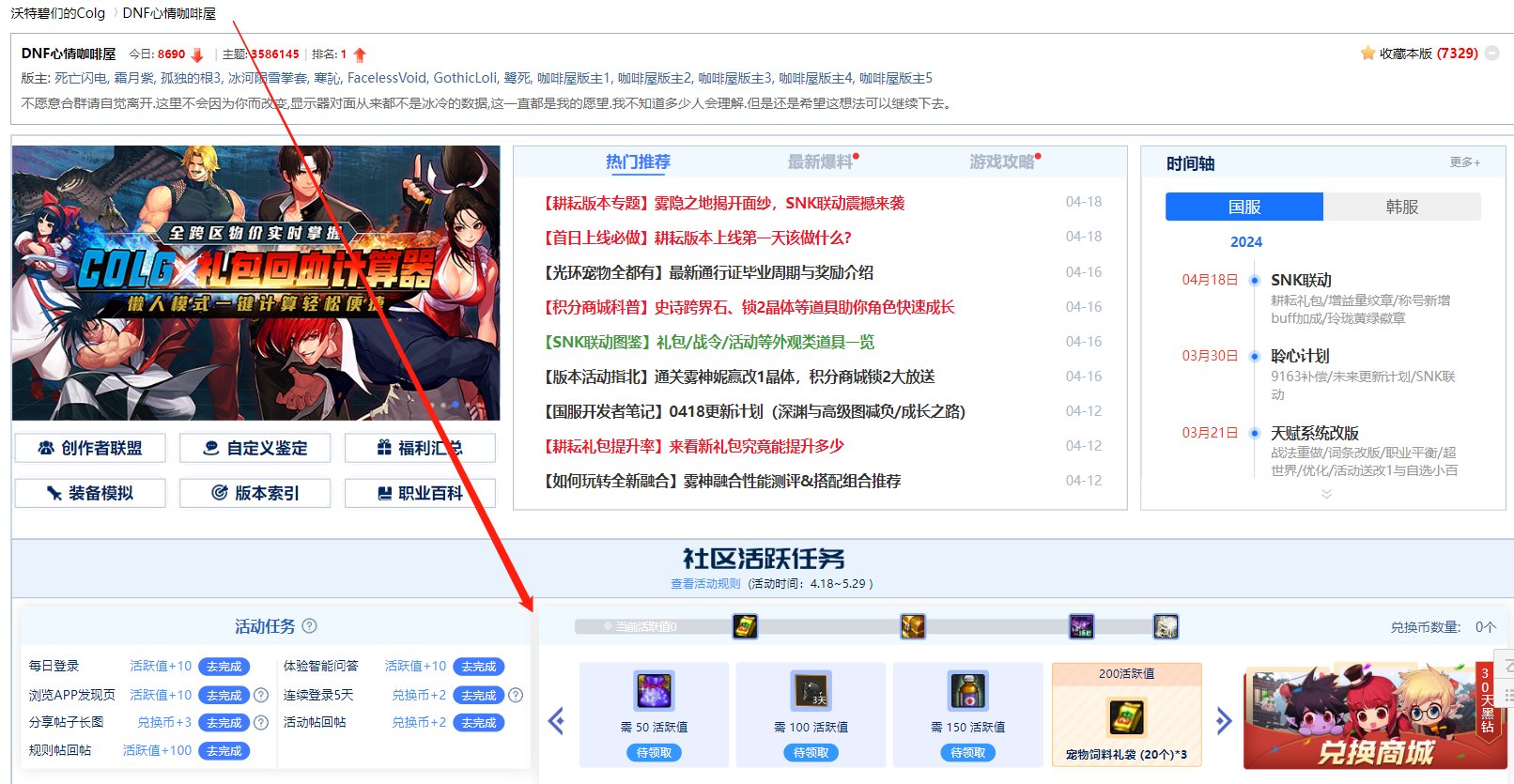1514x784 pixels.
Task: Open SNK联动图鉴 article link
Action: (708, 342)
